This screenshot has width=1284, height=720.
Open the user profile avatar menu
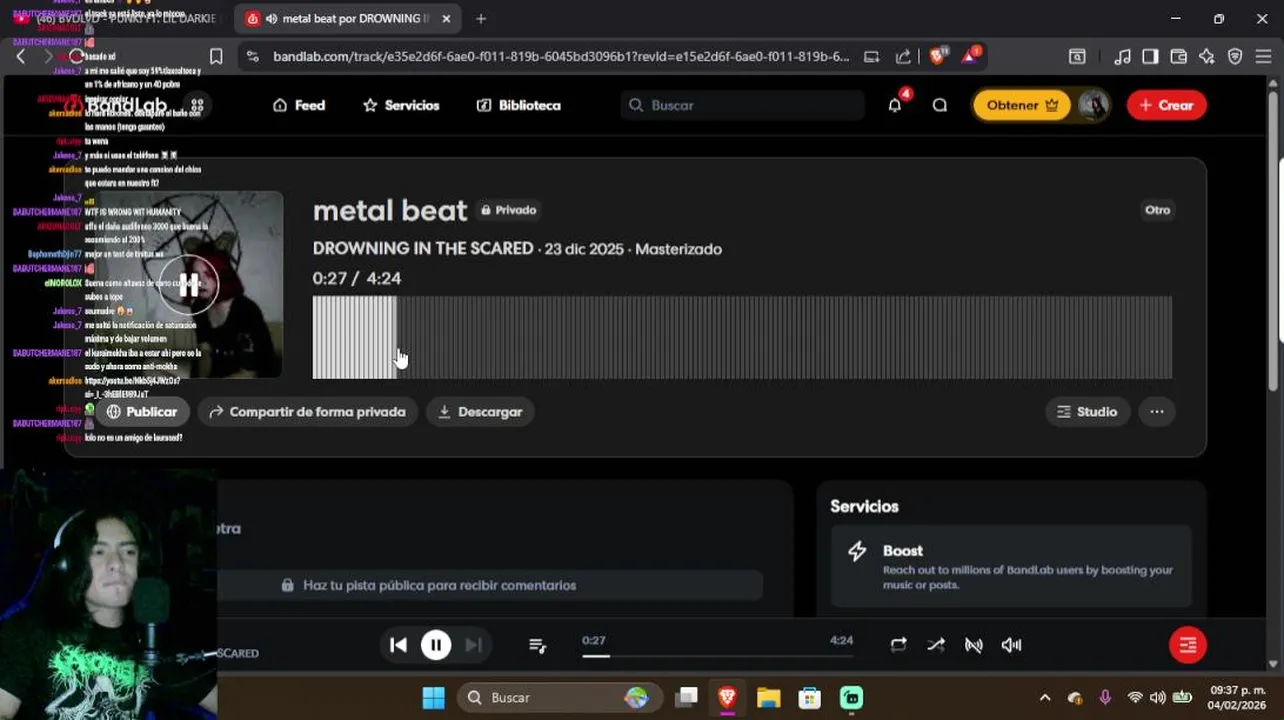(1093, 105)
